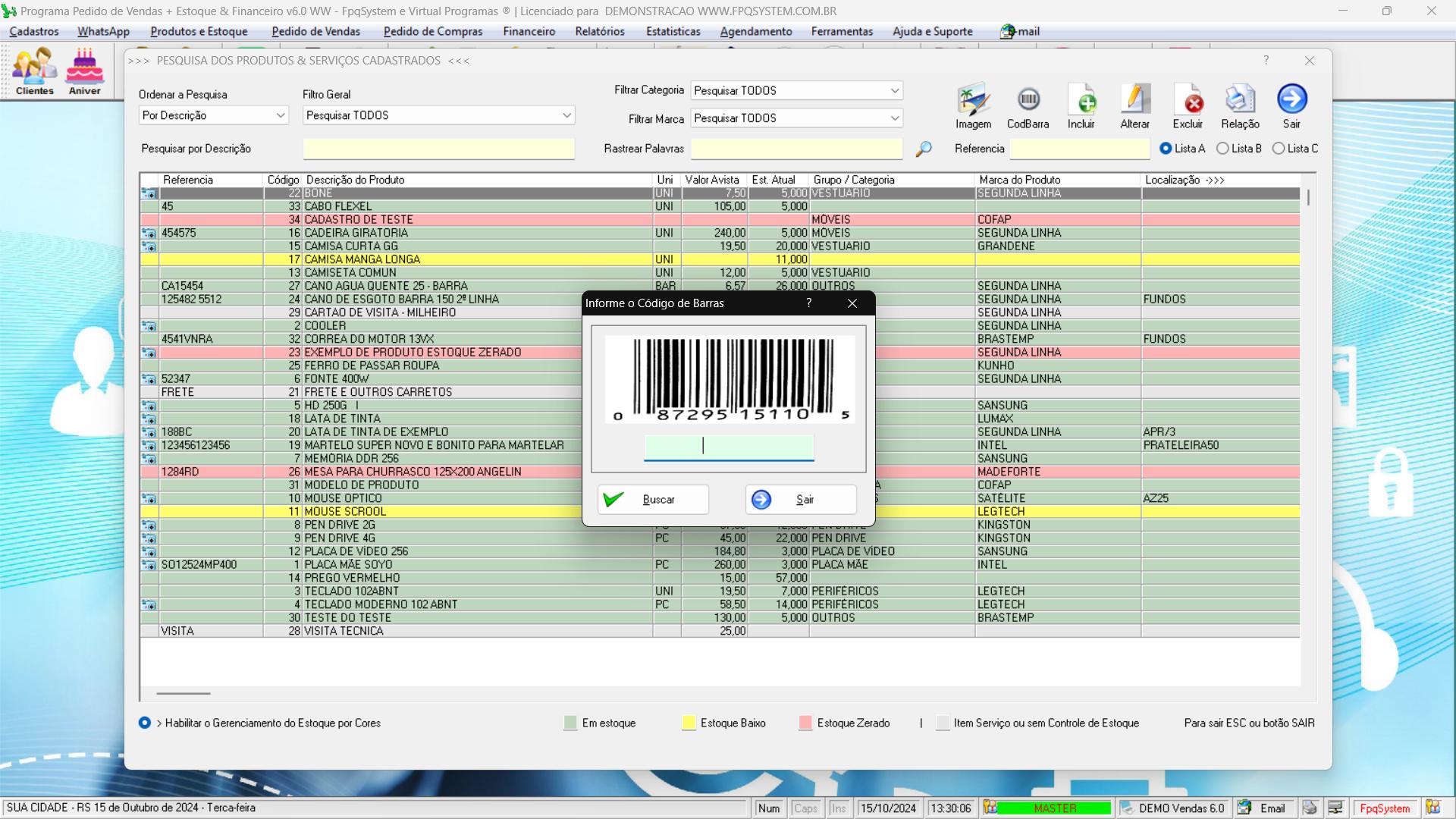Select the VISITA TECNICA row

point(720,631)
